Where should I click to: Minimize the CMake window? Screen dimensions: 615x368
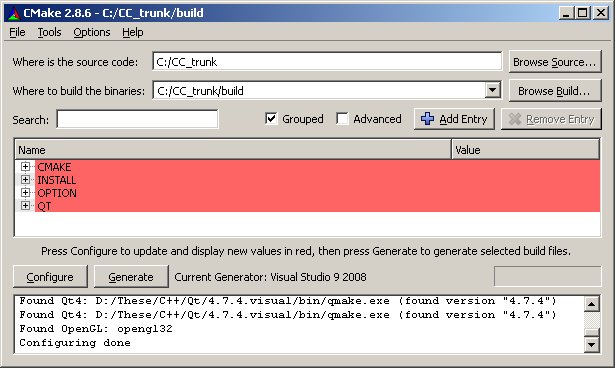tap(566, 13)
